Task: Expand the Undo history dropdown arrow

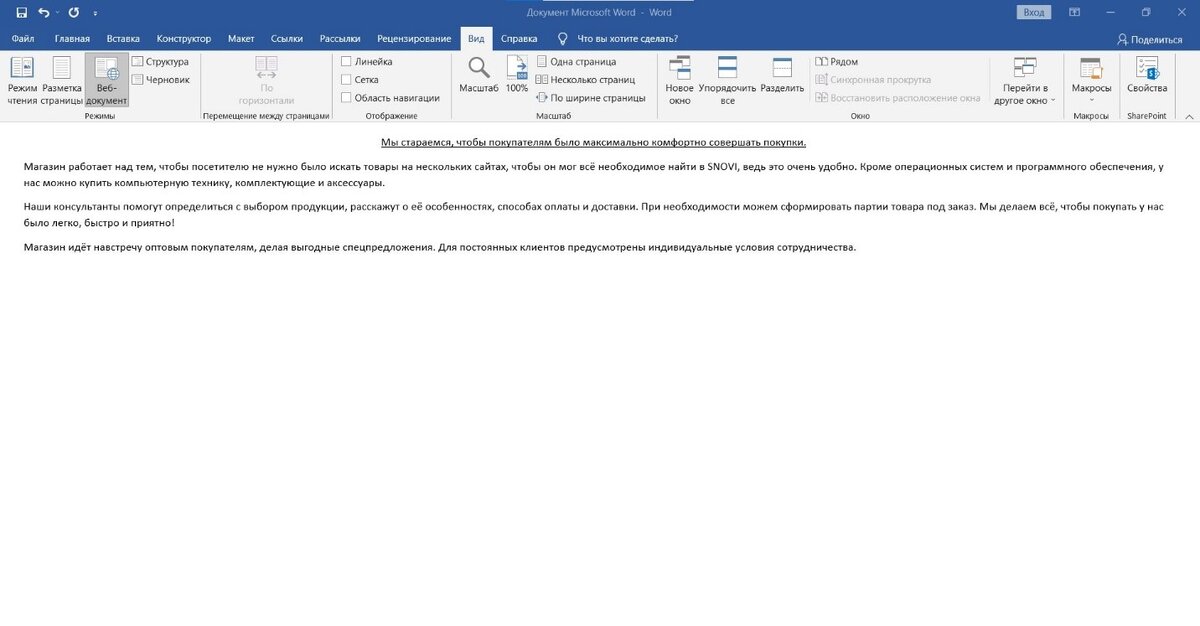Action: coord(56,13)
